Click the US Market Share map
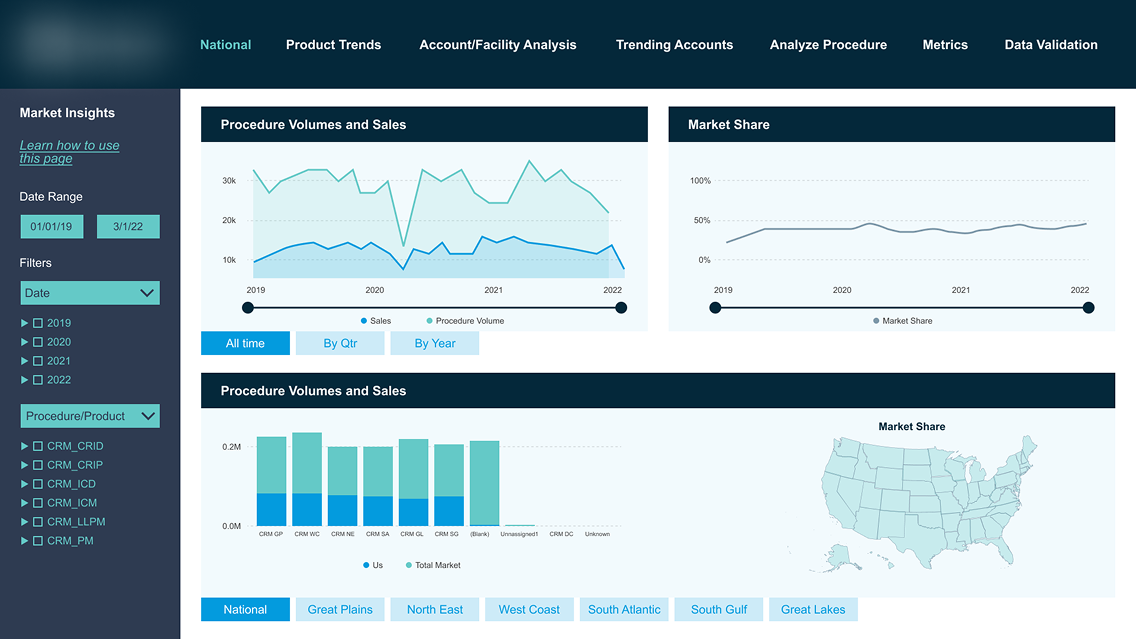 tap(913, 503)
